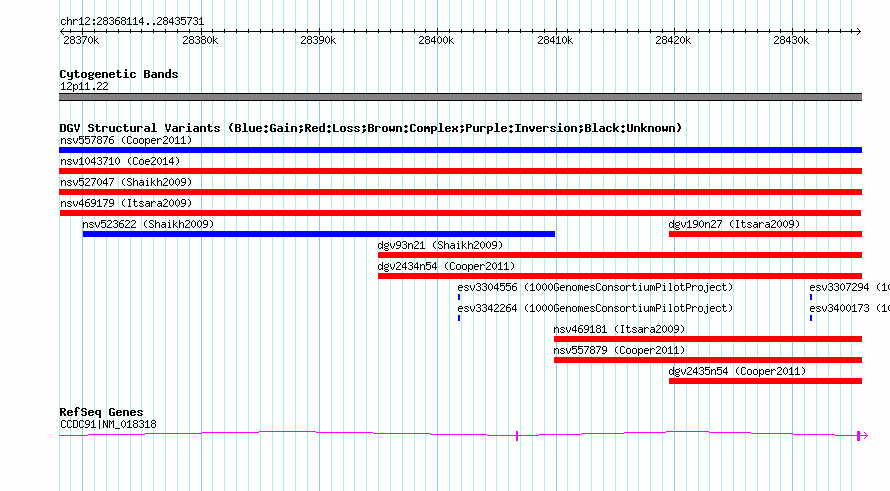Screen dimensions: 890x491
Task: Click the 28400k ruler label
Action: 436,40
